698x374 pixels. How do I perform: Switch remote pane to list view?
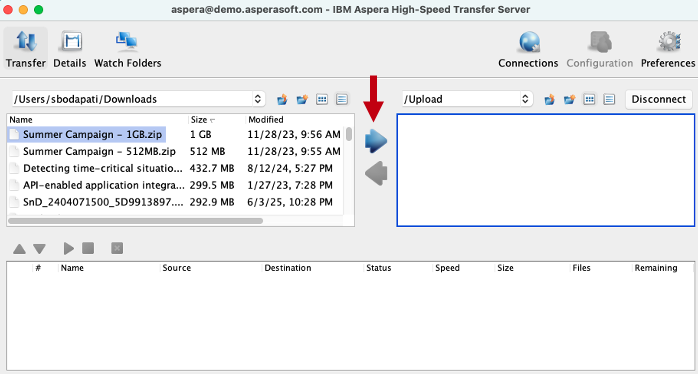click(x=609, y=99)
